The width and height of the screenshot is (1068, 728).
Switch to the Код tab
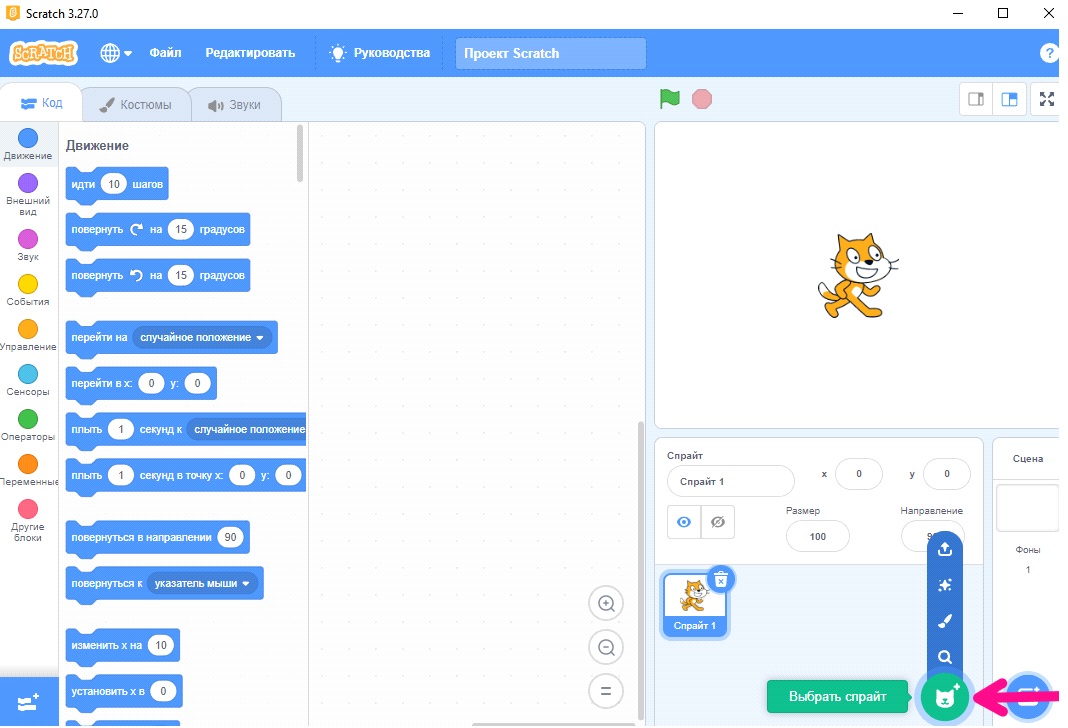(42, 104)
